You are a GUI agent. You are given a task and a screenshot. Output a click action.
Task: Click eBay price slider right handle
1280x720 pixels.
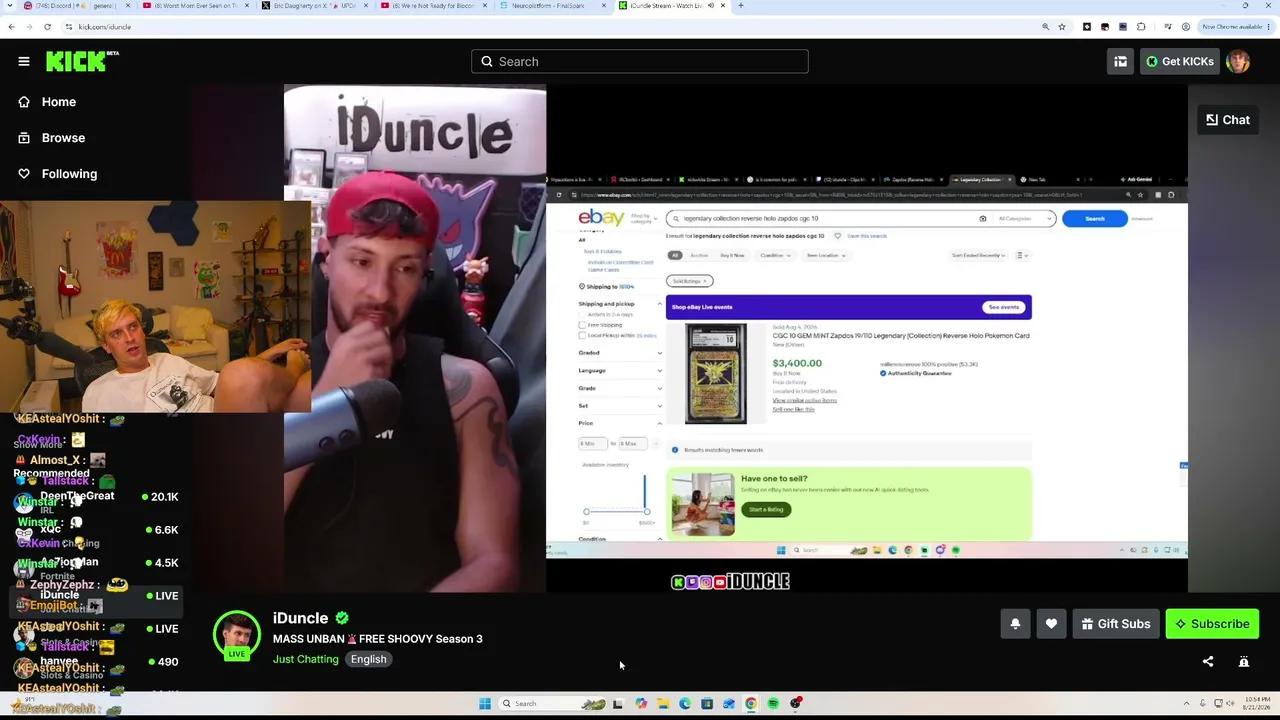646,512
